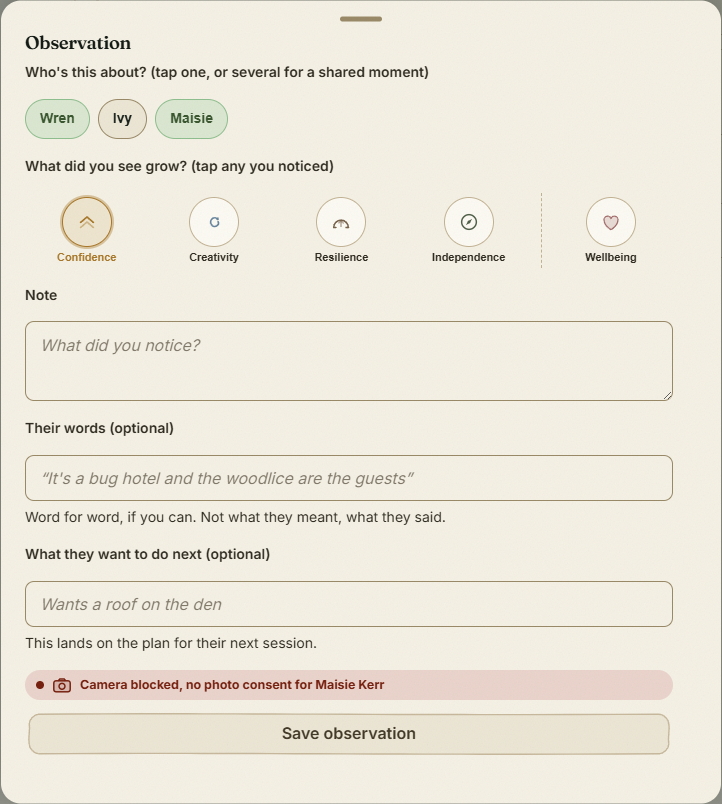Focus the 'What did you notice?' note box

pyautogui.click(x=349, y=361)
